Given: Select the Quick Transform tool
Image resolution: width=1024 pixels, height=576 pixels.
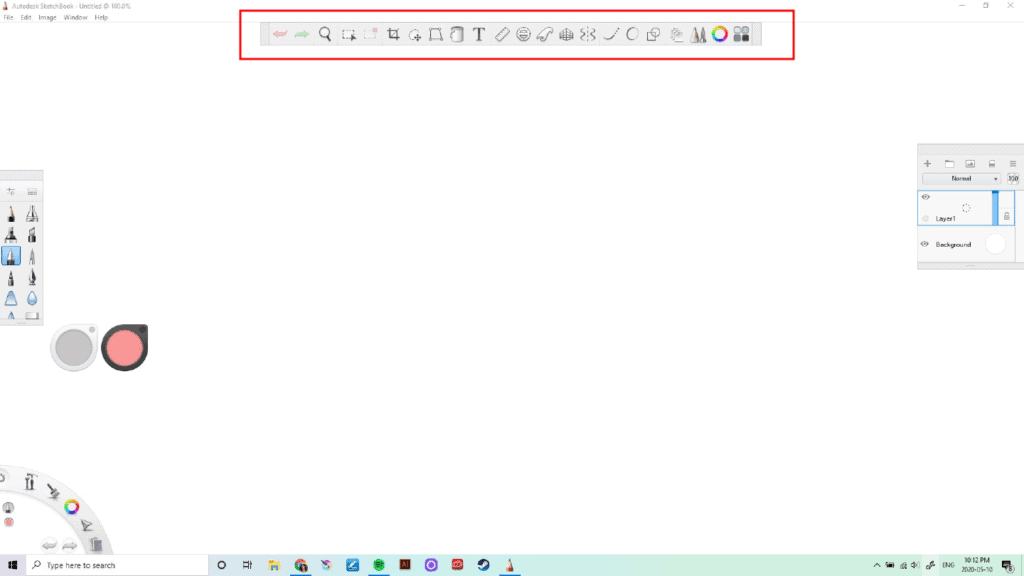Looking at the screenshot, I should click(415, 35).
